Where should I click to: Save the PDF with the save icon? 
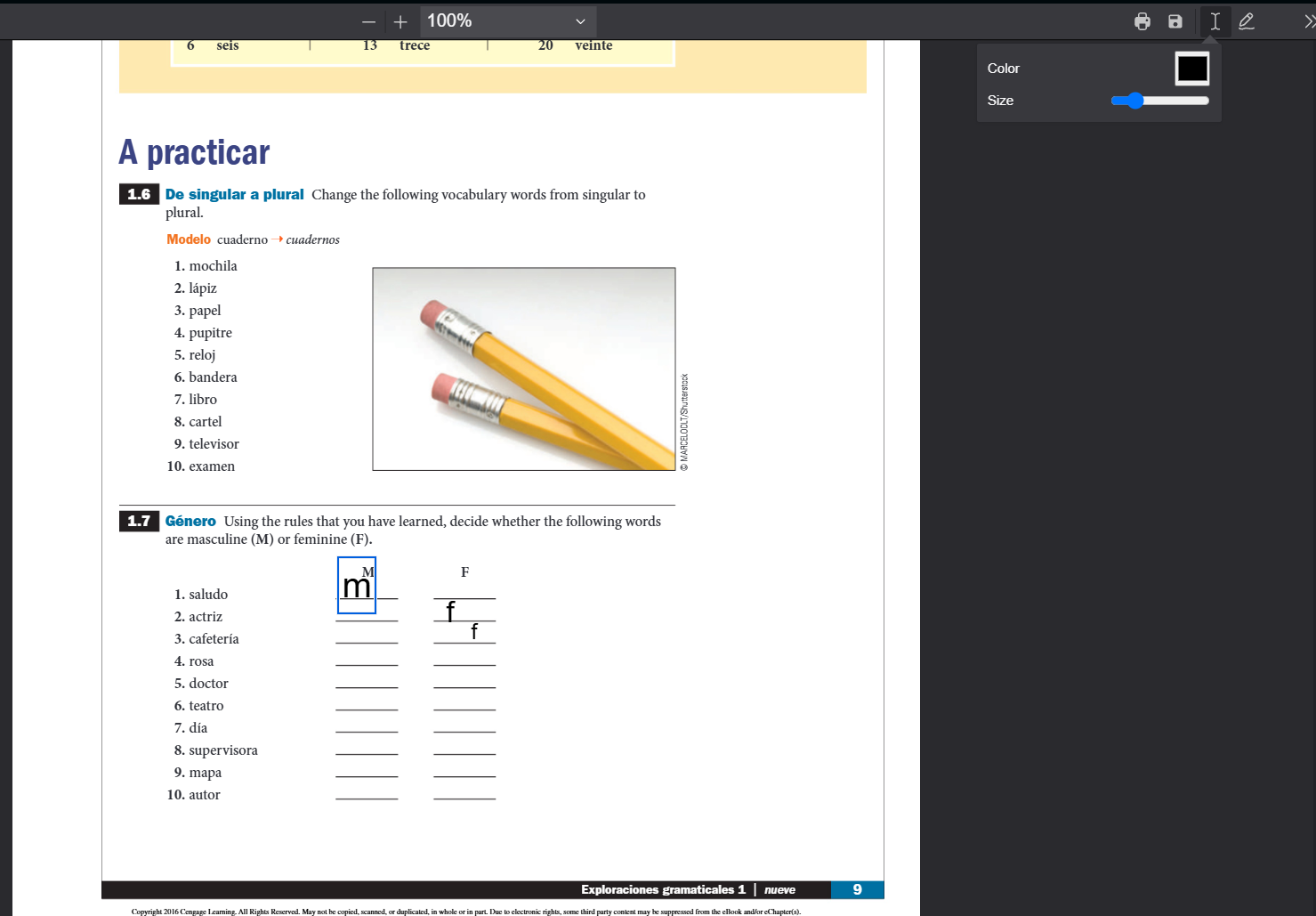[x=1175, y=21]
